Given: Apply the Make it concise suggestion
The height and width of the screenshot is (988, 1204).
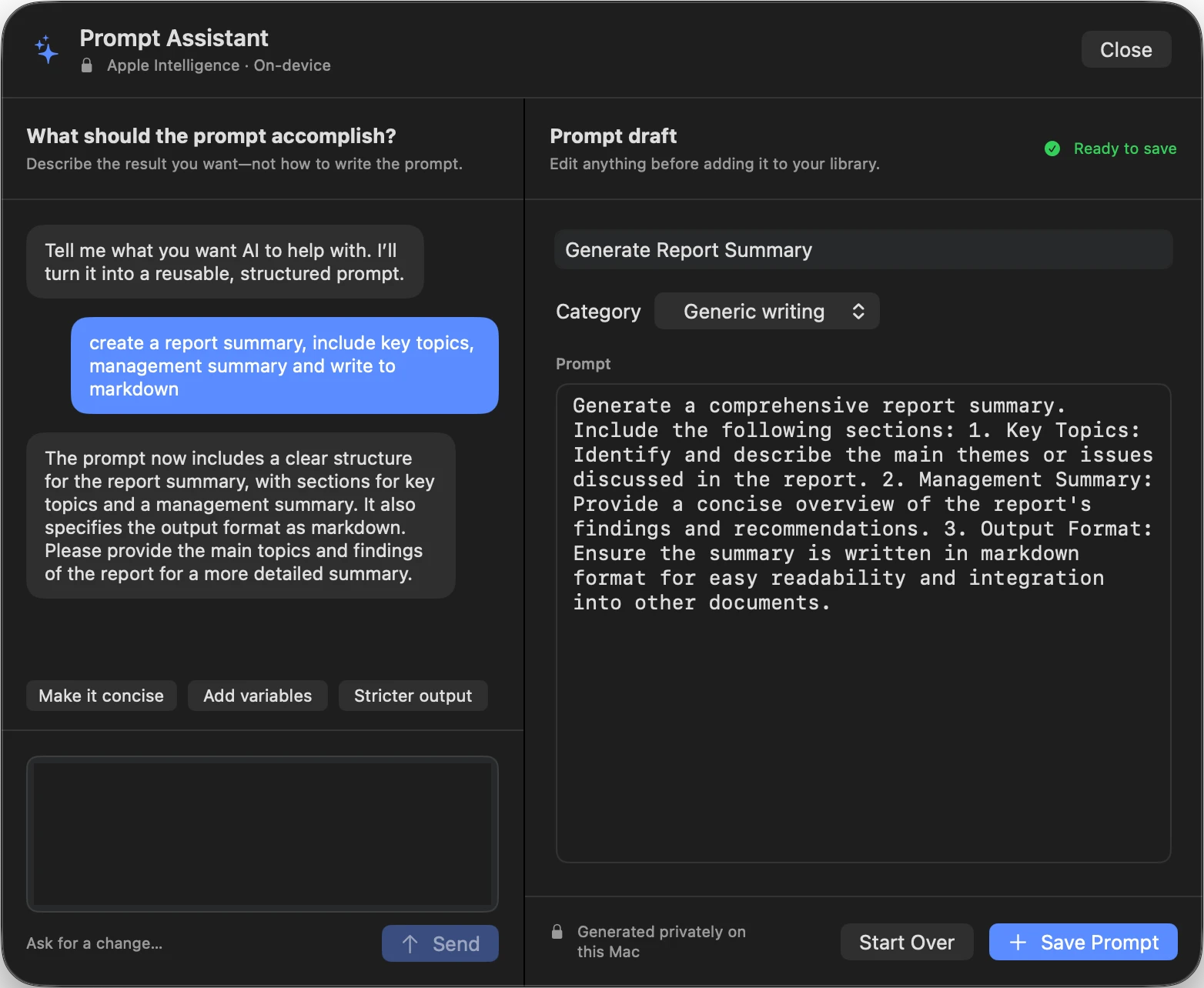Looking at the screenshot, I should click(102, 696).
